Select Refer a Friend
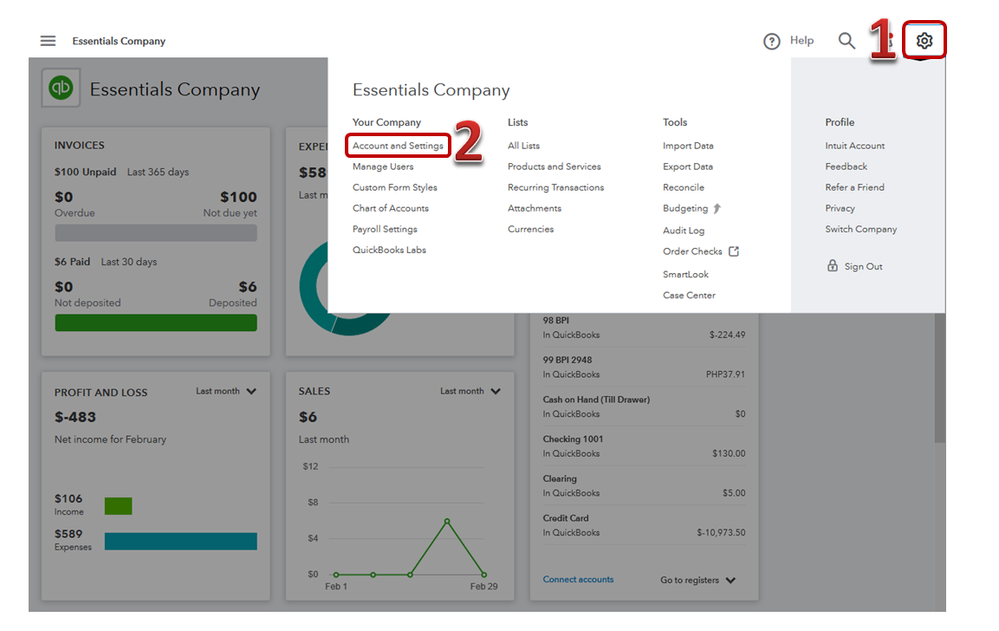Viewport: 999px width, 631px height. tap(855, 187)
